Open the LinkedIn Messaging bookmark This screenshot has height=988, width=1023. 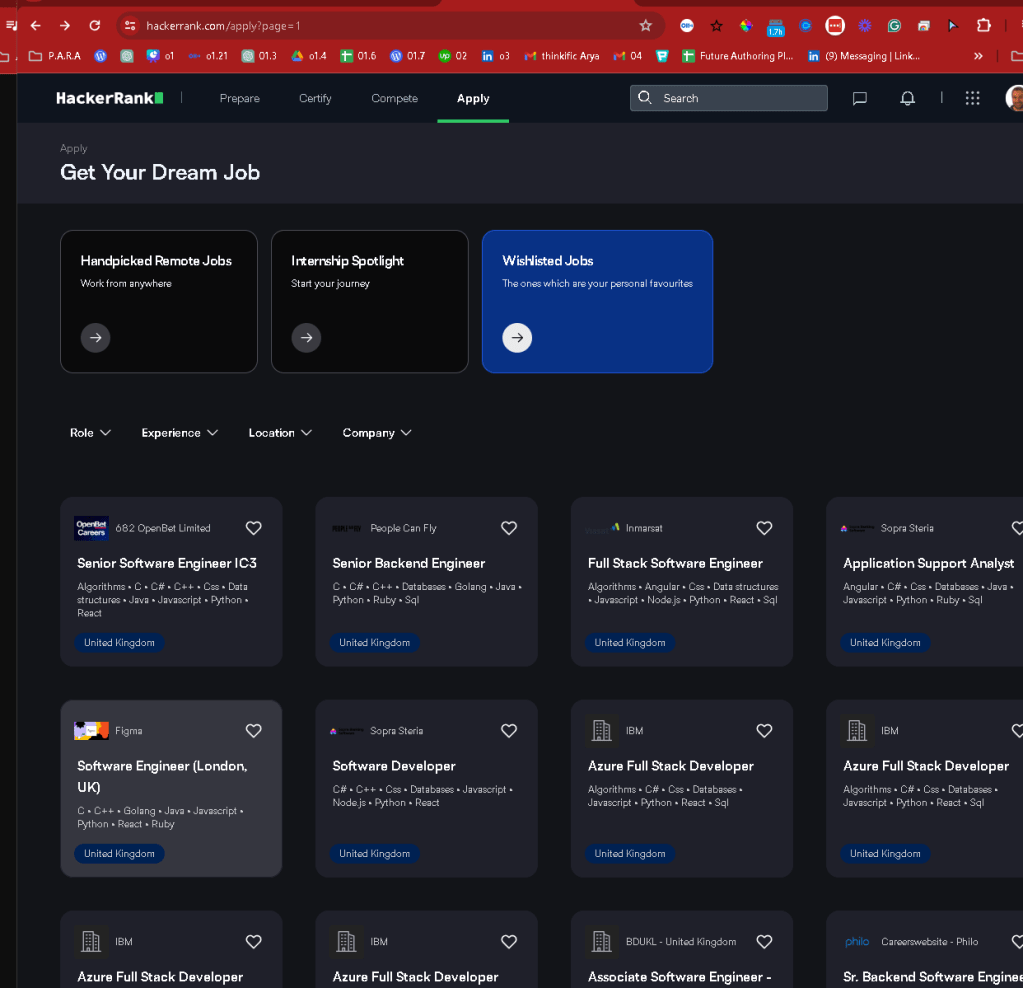click(x=864, y=56)
